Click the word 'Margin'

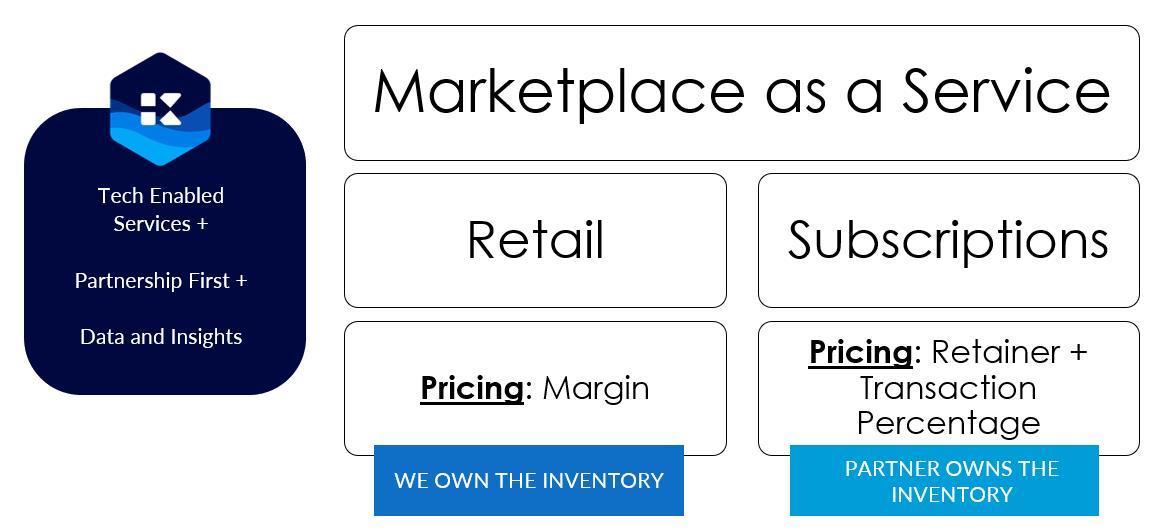click(x=596, y=388)
